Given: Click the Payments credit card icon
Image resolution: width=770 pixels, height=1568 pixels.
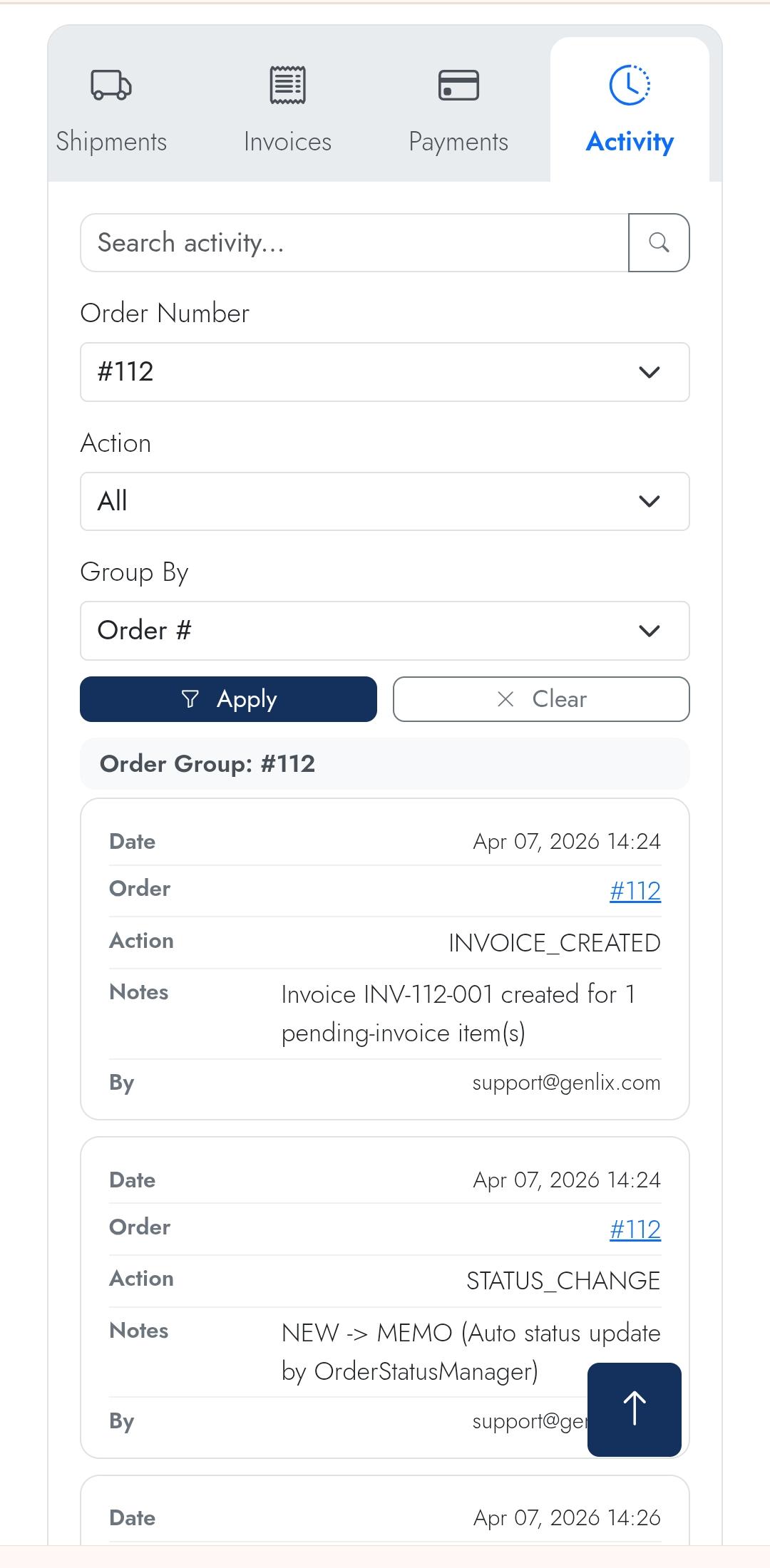Looking at the screenshot, I should click(458, 85).
